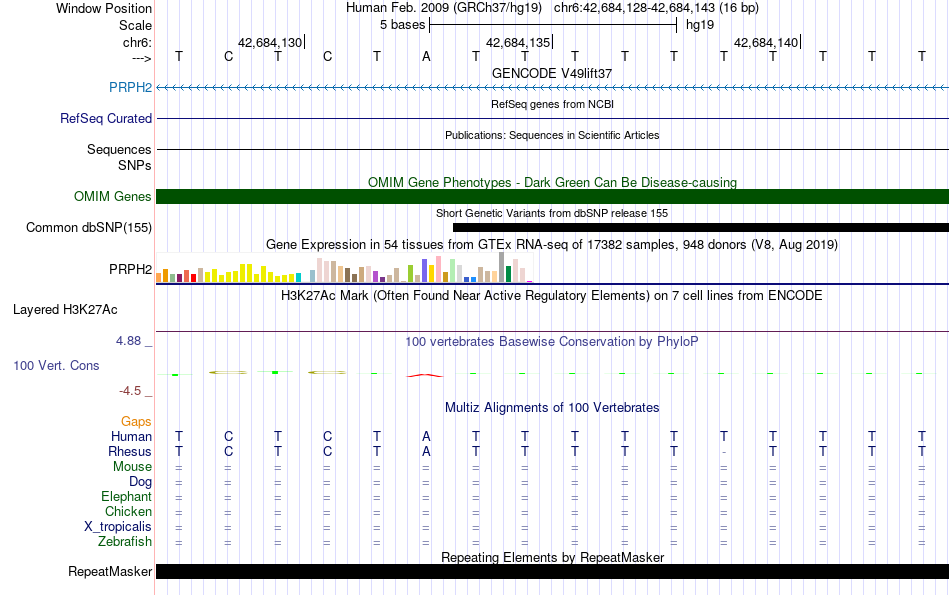Click the -4.5 conservation scale minimum
The height and width of the screenshot is (595, 950).
coord(130,391)
